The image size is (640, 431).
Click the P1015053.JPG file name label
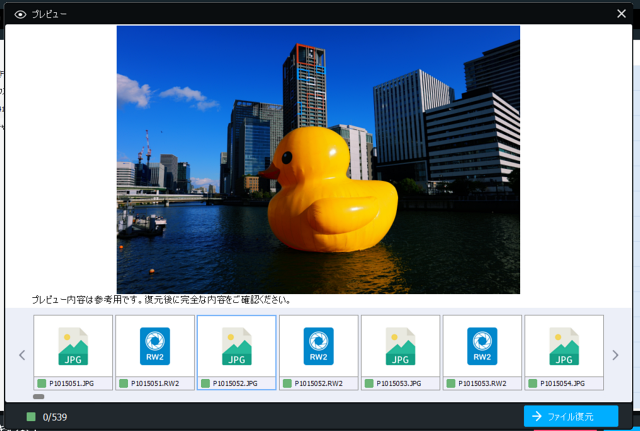coord(399,383)
